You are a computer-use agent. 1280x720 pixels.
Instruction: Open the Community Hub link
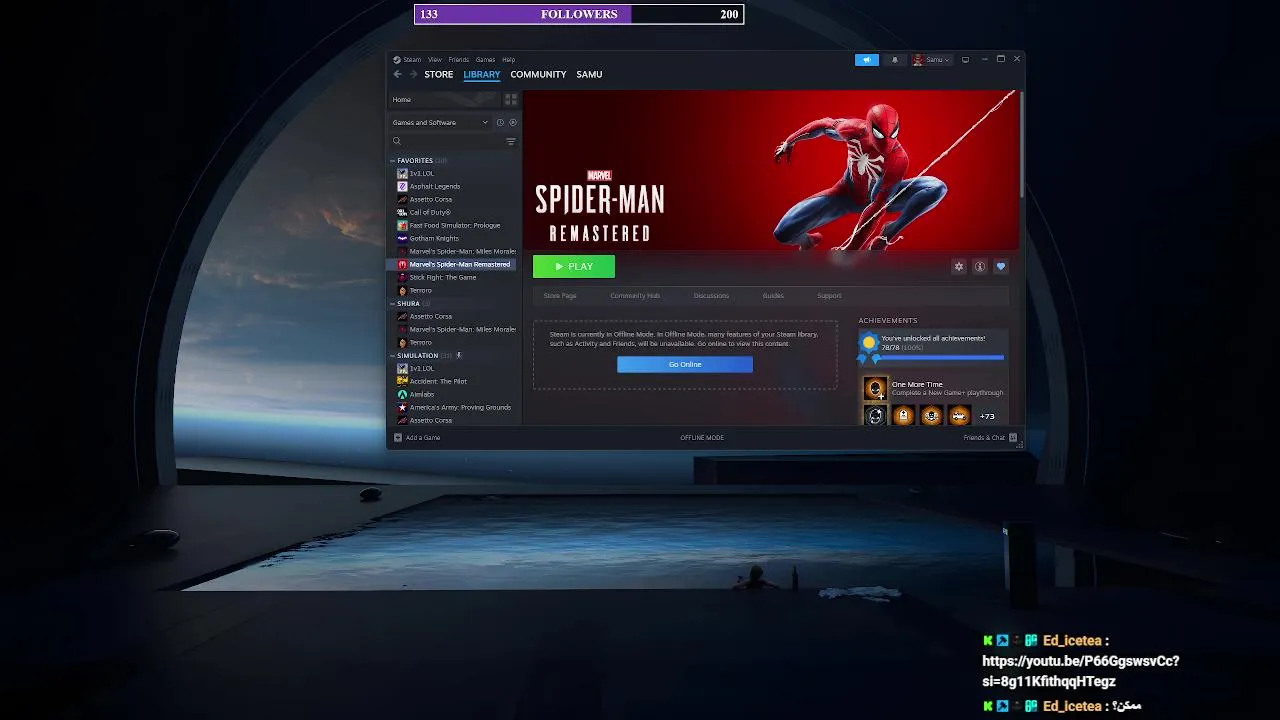635,295
